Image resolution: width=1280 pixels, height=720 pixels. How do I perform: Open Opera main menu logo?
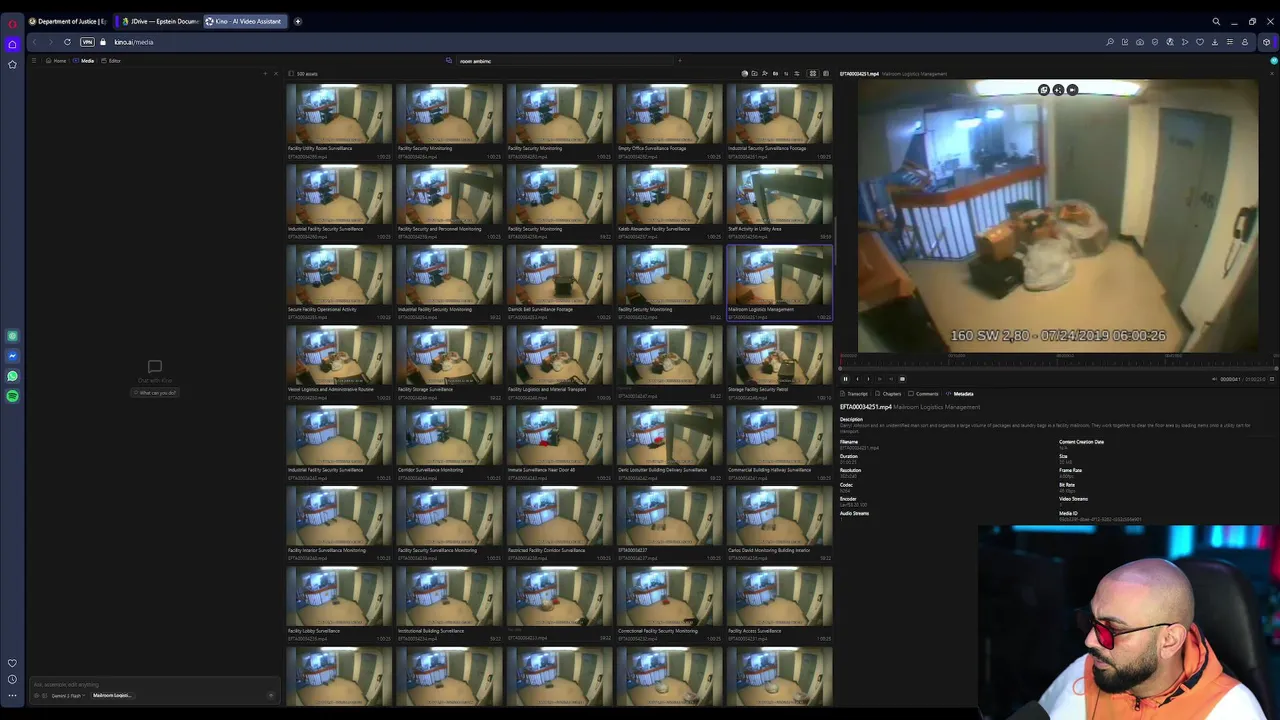(12, 22)
